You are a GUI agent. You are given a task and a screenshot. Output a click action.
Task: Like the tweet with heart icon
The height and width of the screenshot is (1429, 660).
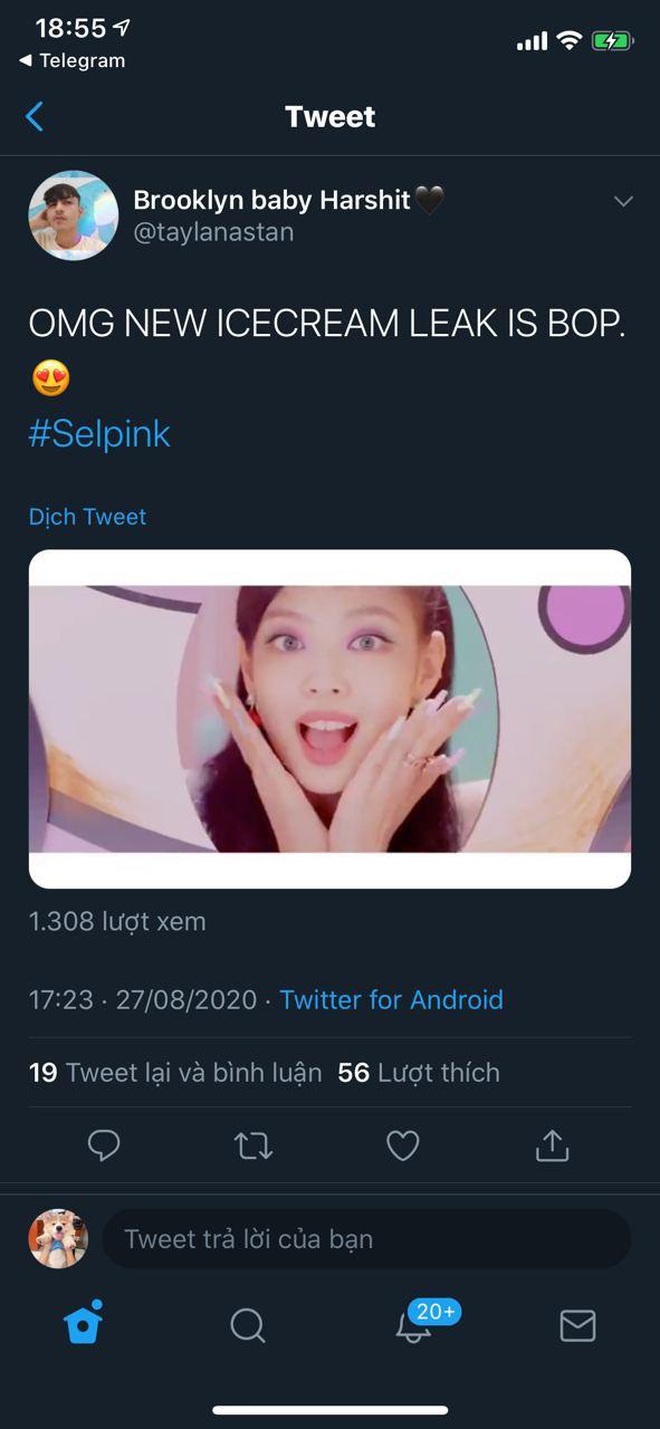[402, 1146]
